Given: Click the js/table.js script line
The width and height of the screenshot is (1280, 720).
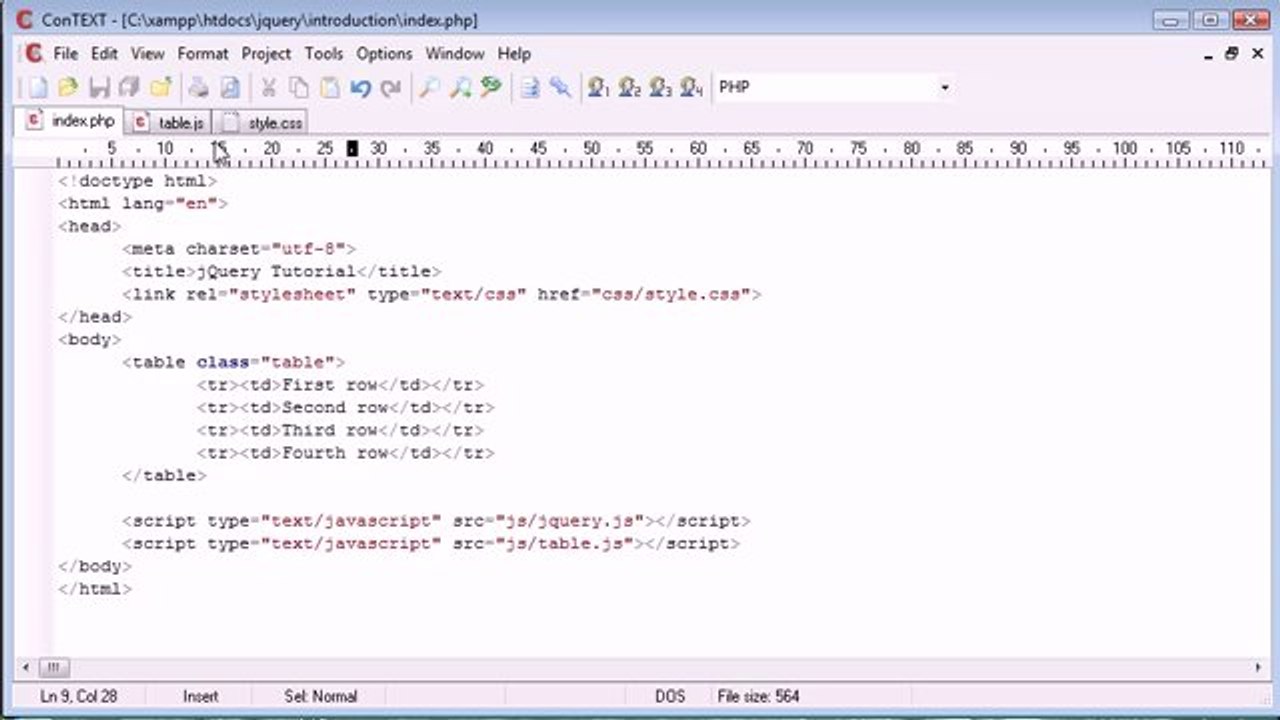Looking at the screenshot, I should (x=431, y=544).
